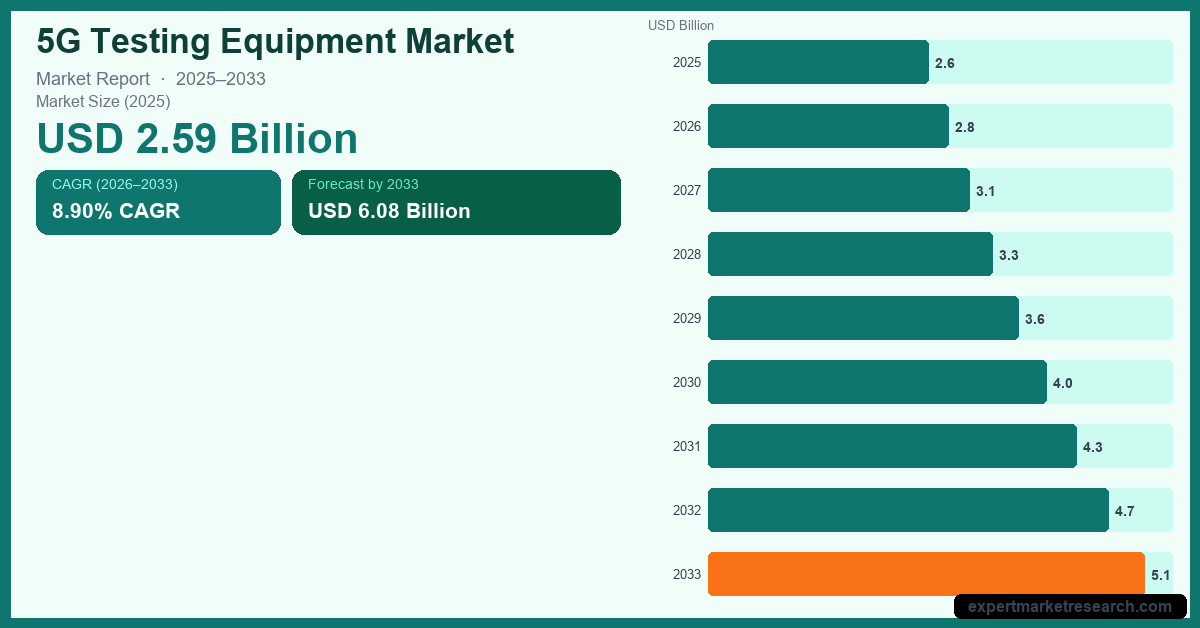Select the 2032 bar showing 4.7
The height and width of the screenshot is (628, 1200).
click(908, 510)
